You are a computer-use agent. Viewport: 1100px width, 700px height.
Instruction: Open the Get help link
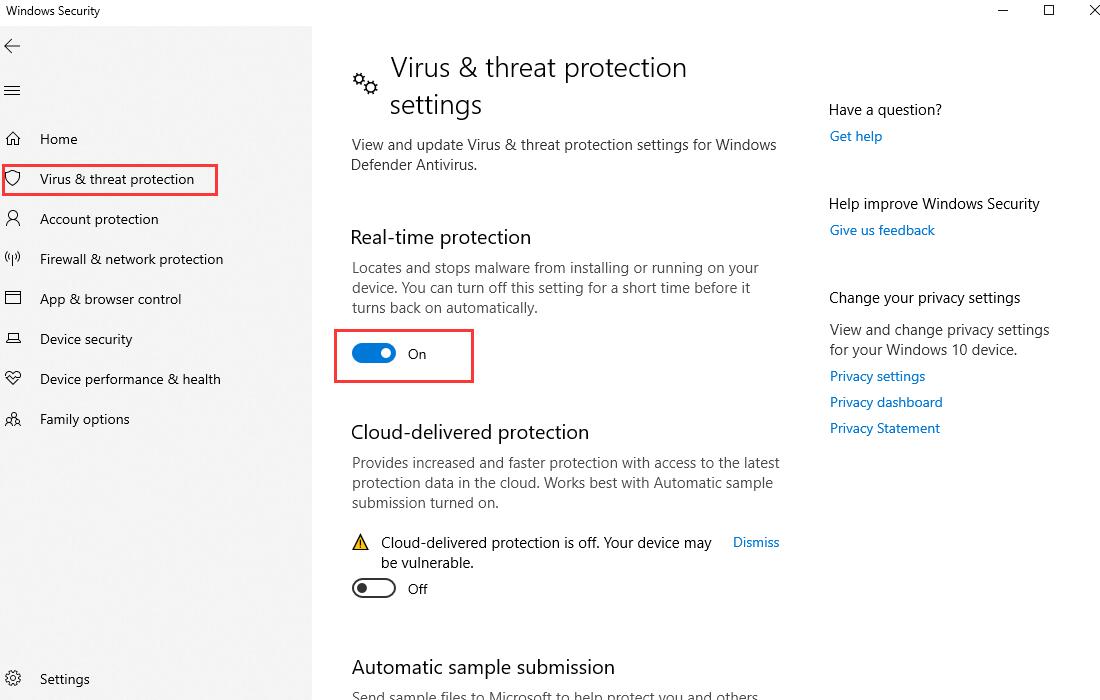[x=855, y=136]
